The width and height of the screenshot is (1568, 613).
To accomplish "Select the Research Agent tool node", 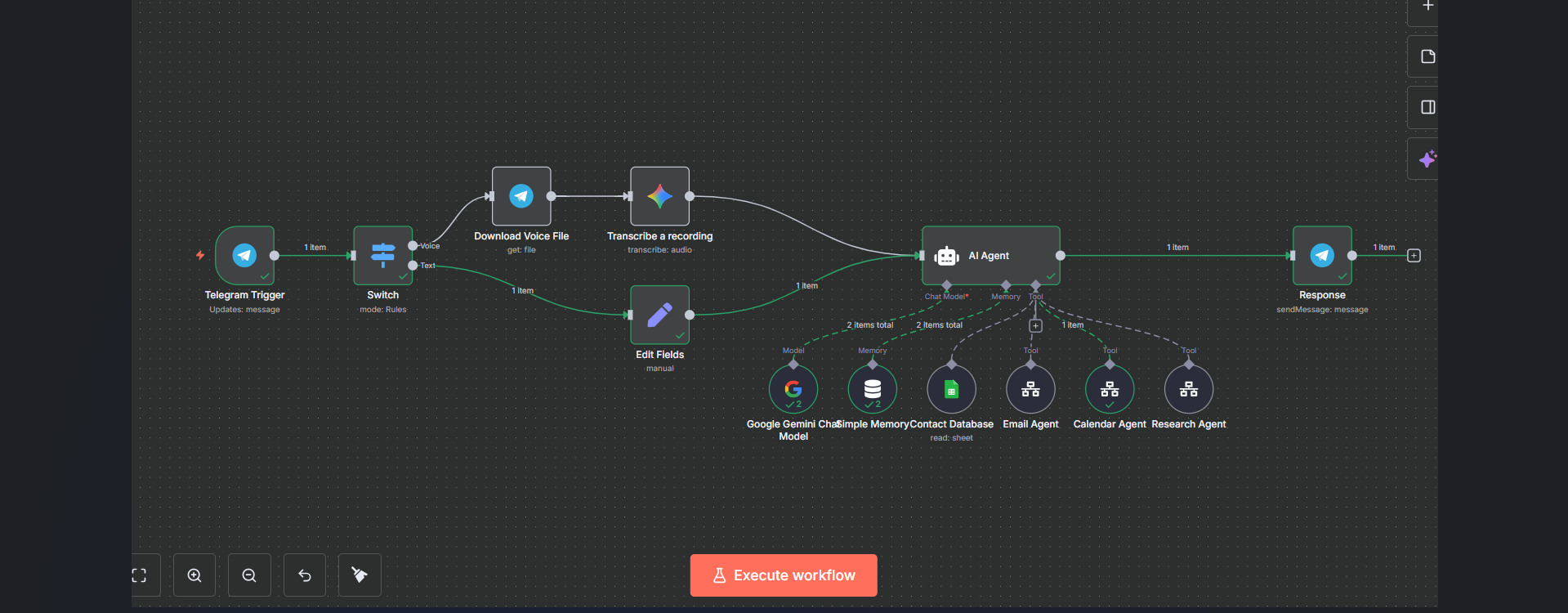I will pos(1188,389).
